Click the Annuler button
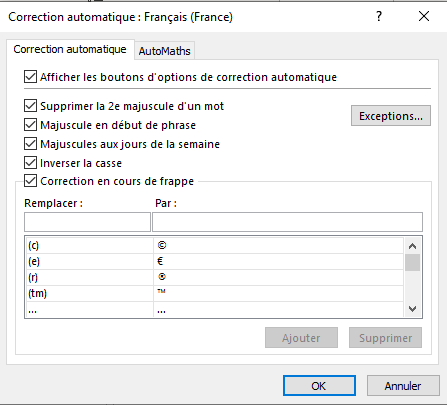The width and height of the screenshot is (447, 405). pyautogui.click(x=403, y=386)
